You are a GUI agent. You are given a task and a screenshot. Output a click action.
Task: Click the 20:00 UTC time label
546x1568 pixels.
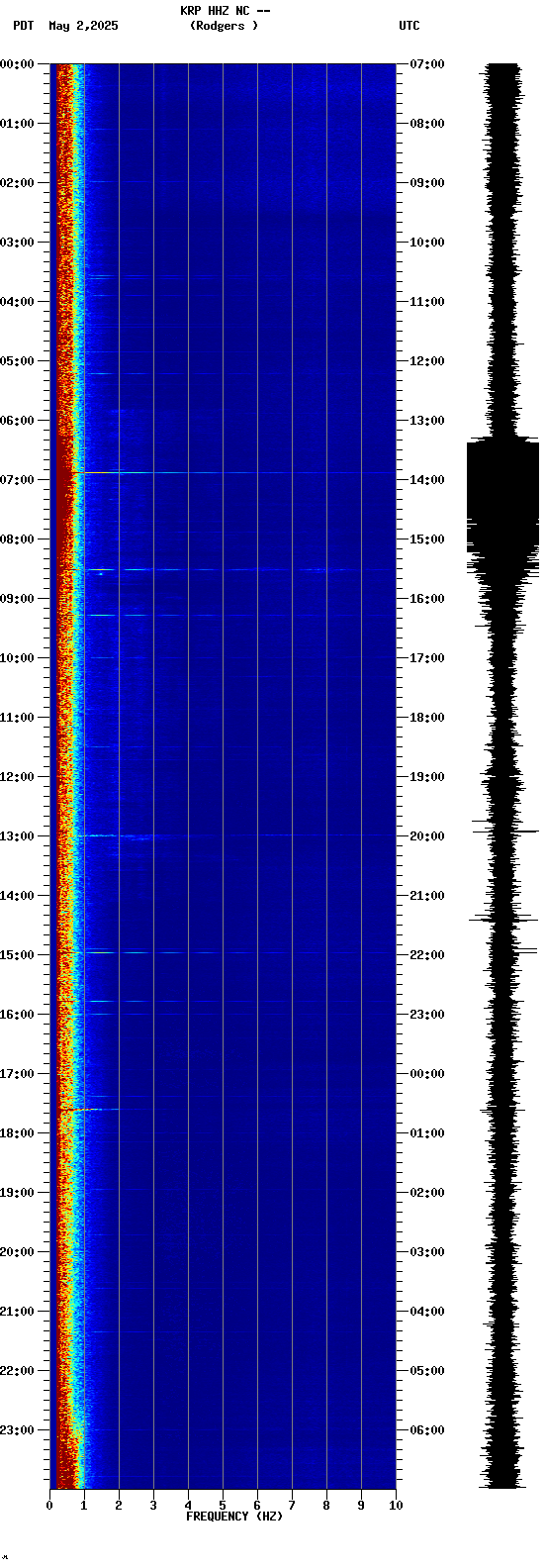[x=427, y=836]
